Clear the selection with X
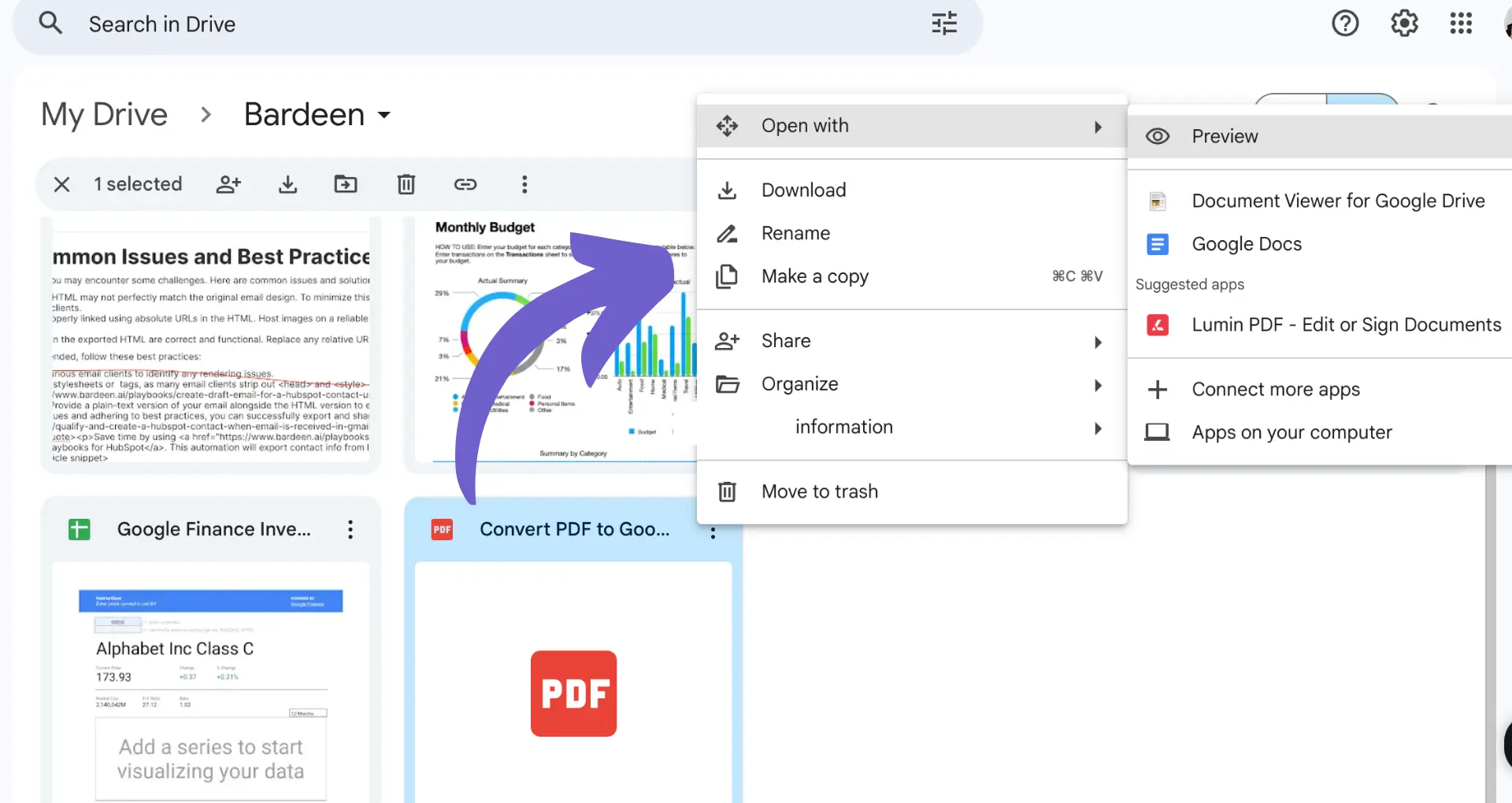Screen dimensions: 1512x803 tap(61, 184)
